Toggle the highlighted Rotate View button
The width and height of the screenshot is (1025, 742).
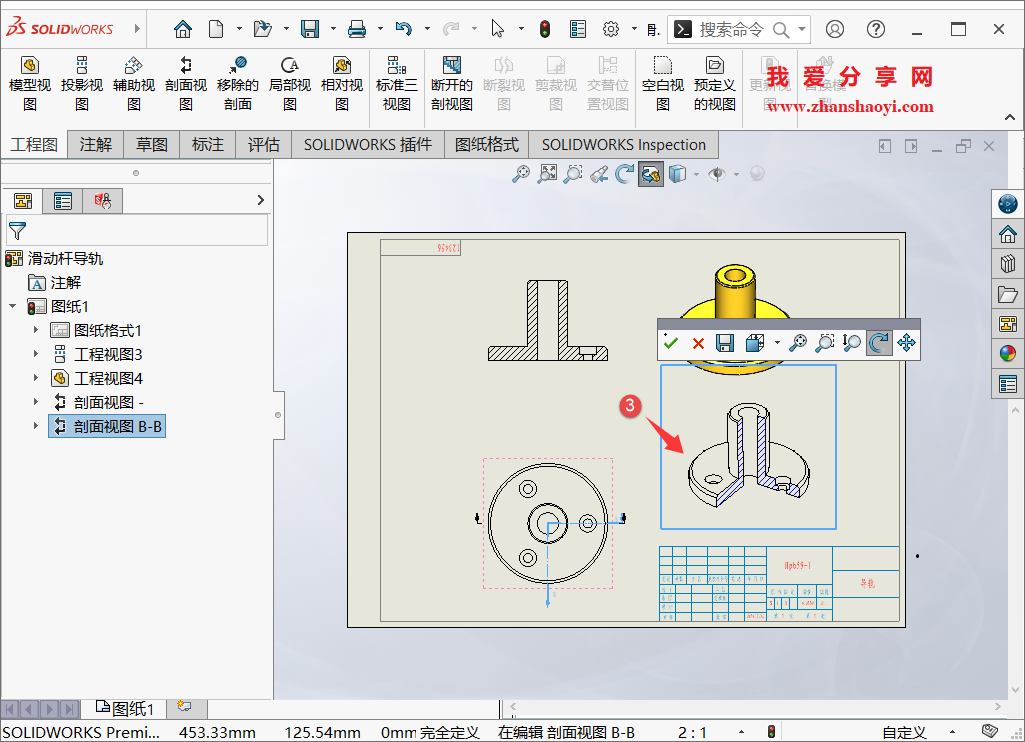878,343
